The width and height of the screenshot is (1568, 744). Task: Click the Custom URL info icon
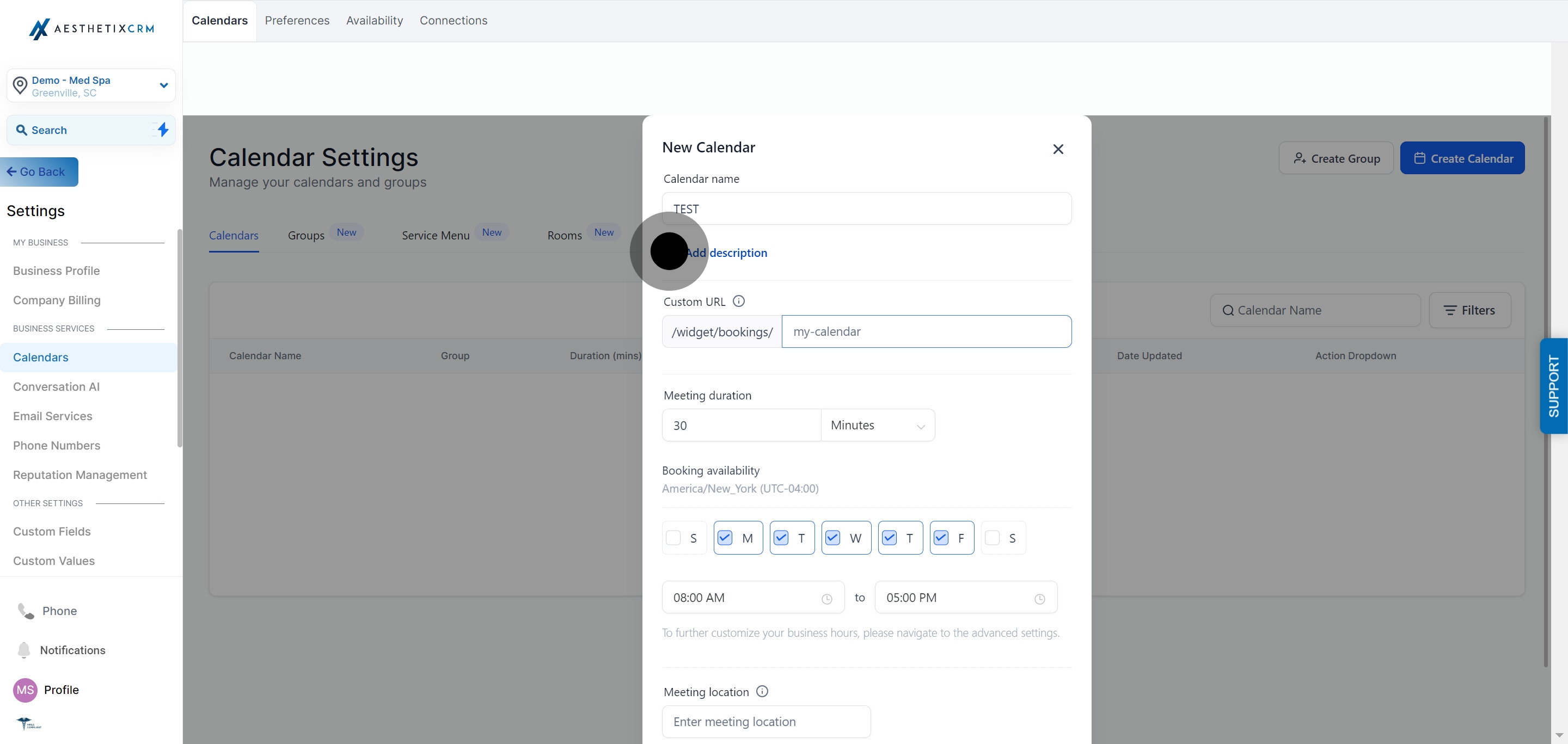click(x=738, y=301)
